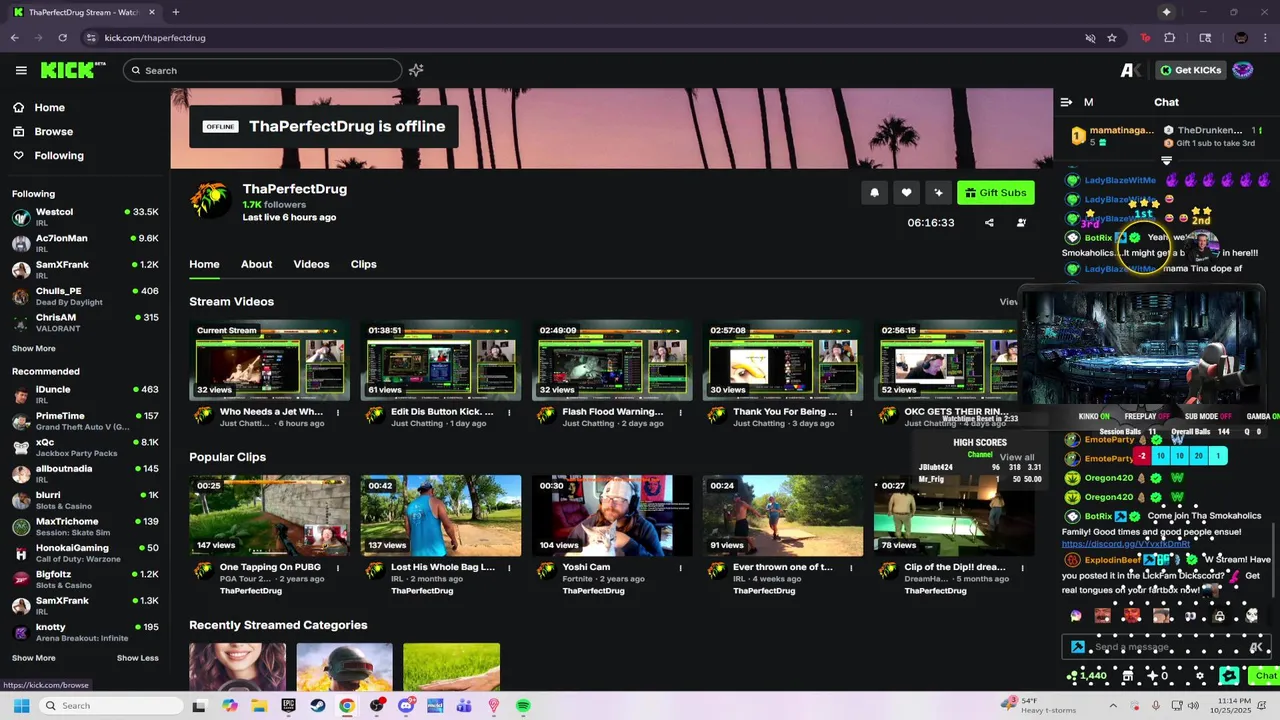Open the xQc recommended channel
The image size is (1280, 720).
click(85, 447)
